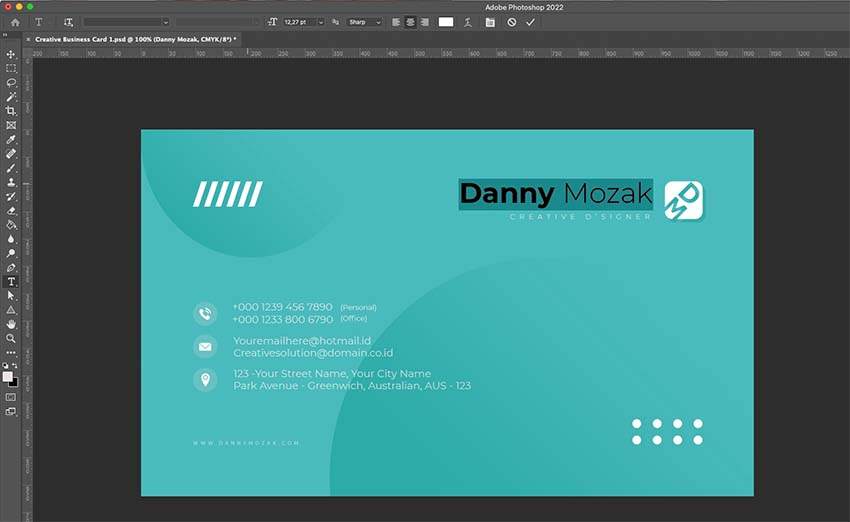Right align the text
Image resolution: width=850 pixels, height=522 pixels.
[x=424, y=22]
